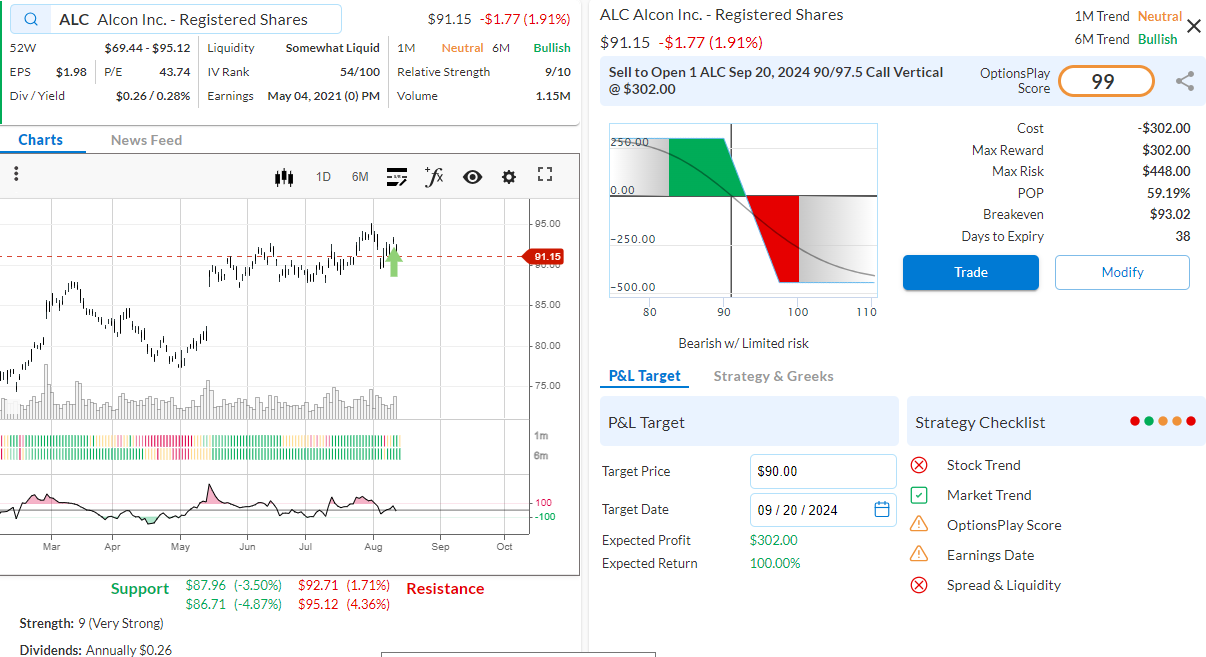Click the Target Price input field
Screen dimensions: 1206x657
823,472
